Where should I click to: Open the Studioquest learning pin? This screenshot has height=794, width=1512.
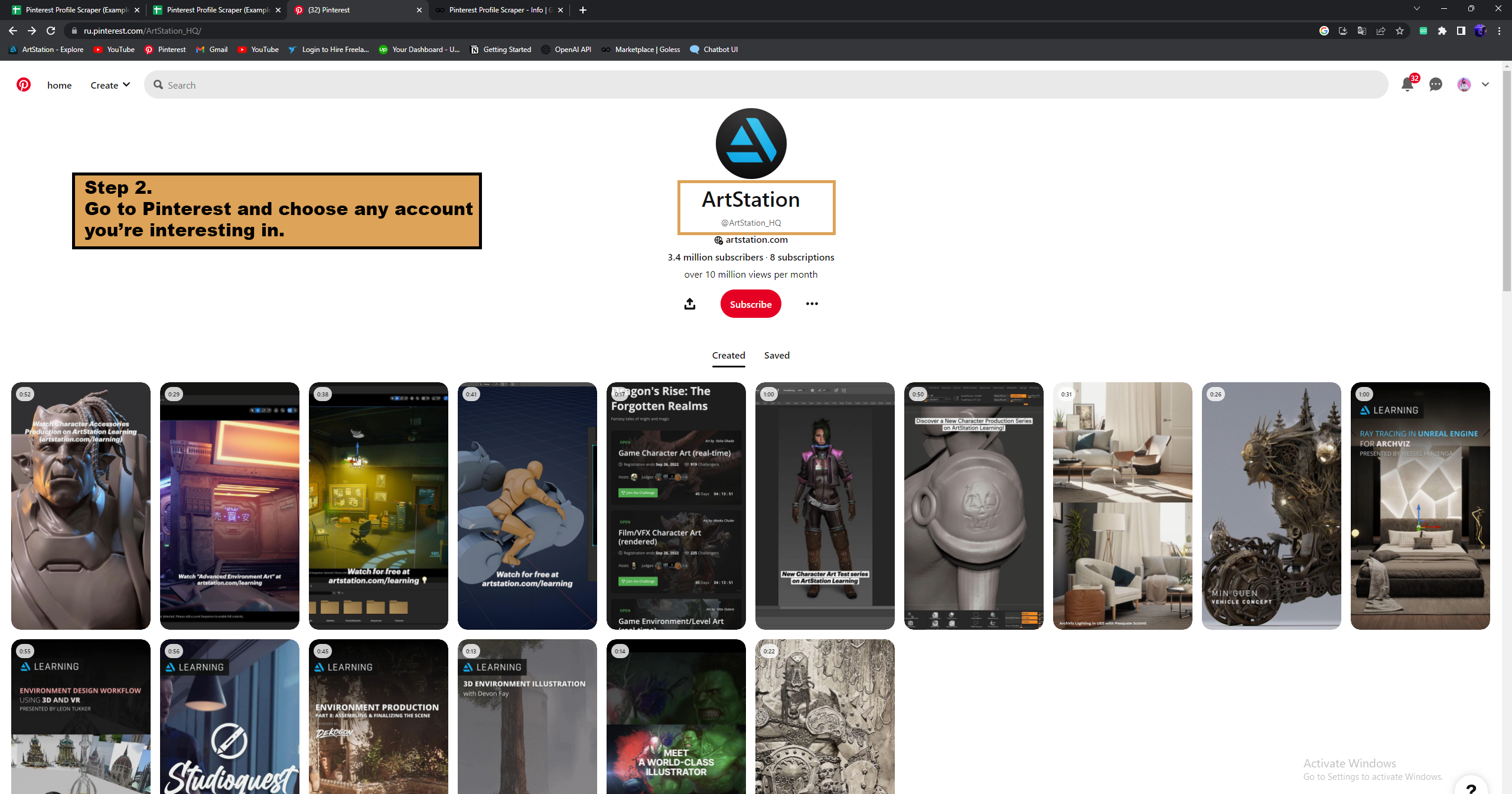[230, 717]
